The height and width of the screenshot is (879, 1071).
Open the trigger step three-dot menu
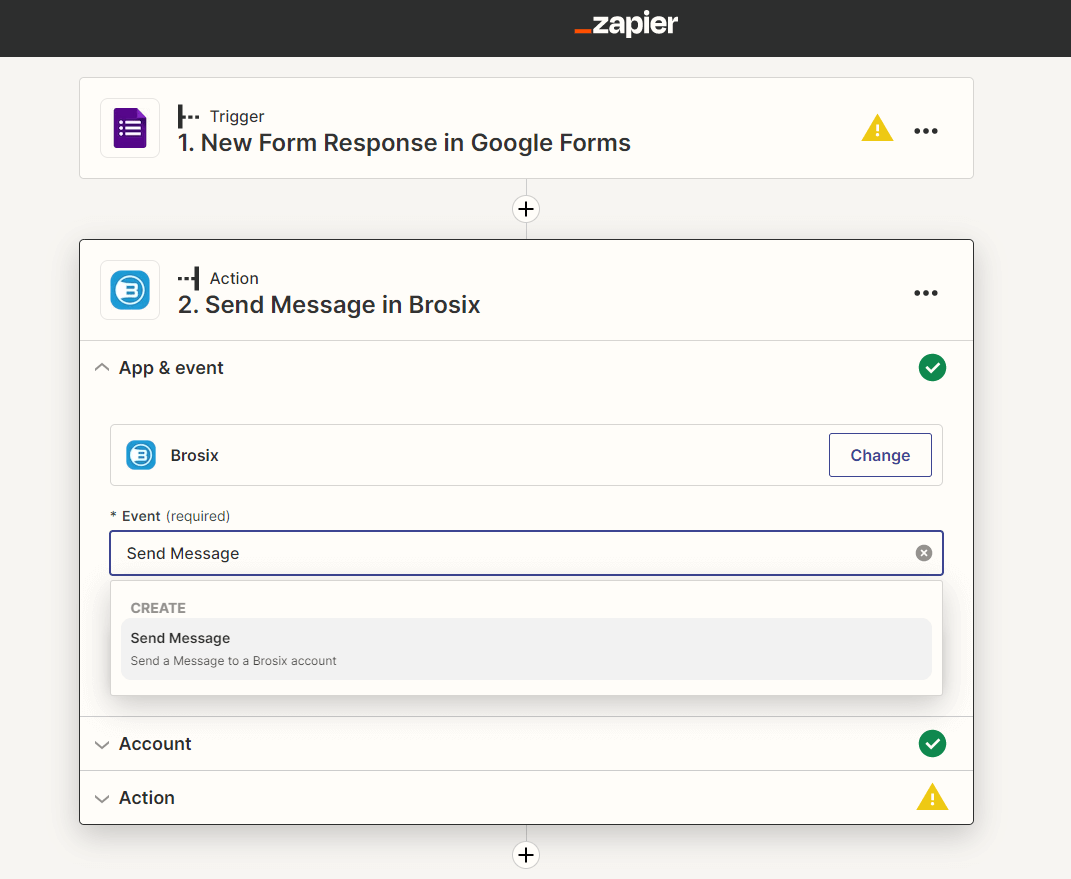click(x=926, y=130)
